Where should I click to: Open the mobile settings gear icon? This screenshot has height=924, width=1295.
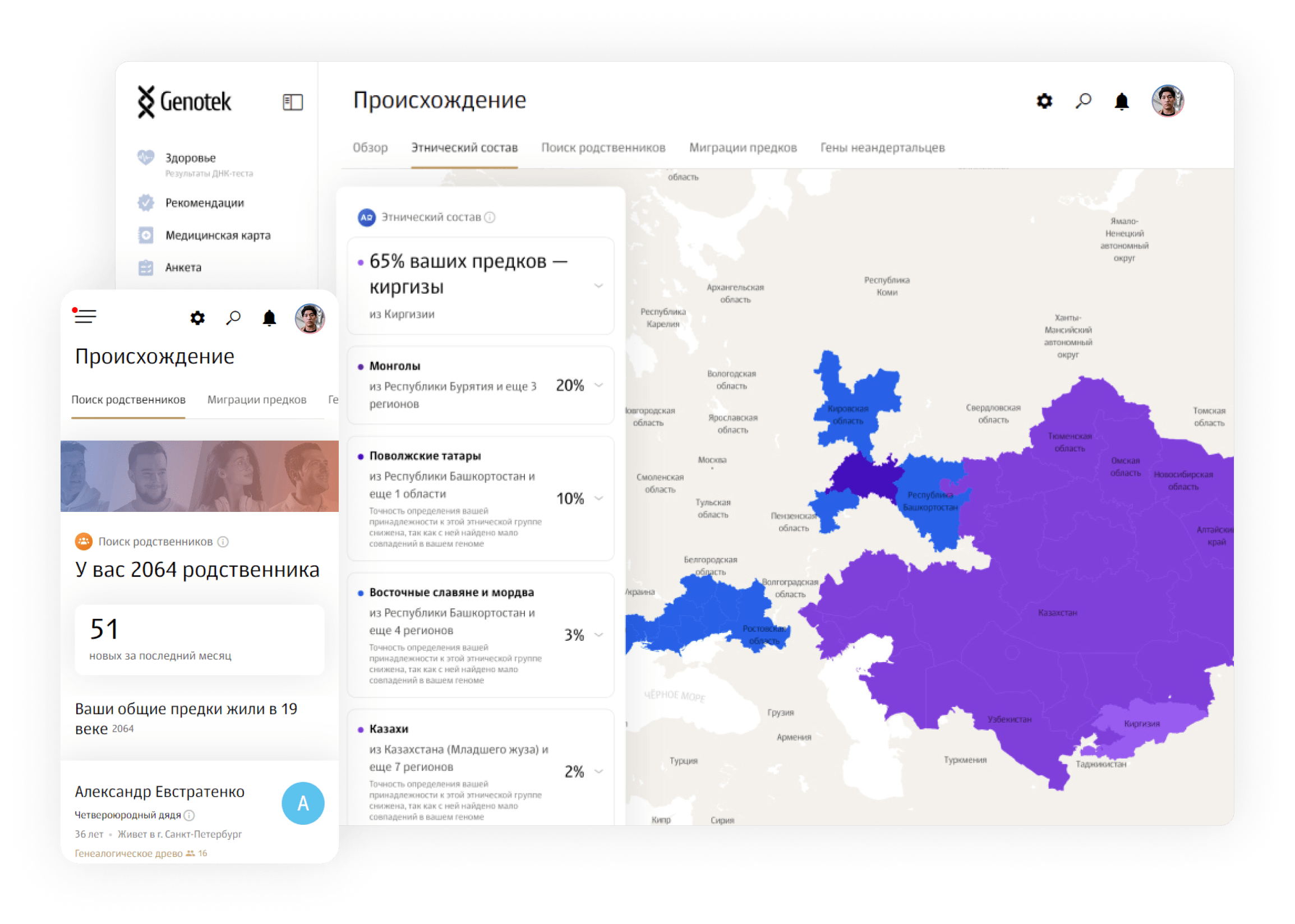[x=197, y=317]
